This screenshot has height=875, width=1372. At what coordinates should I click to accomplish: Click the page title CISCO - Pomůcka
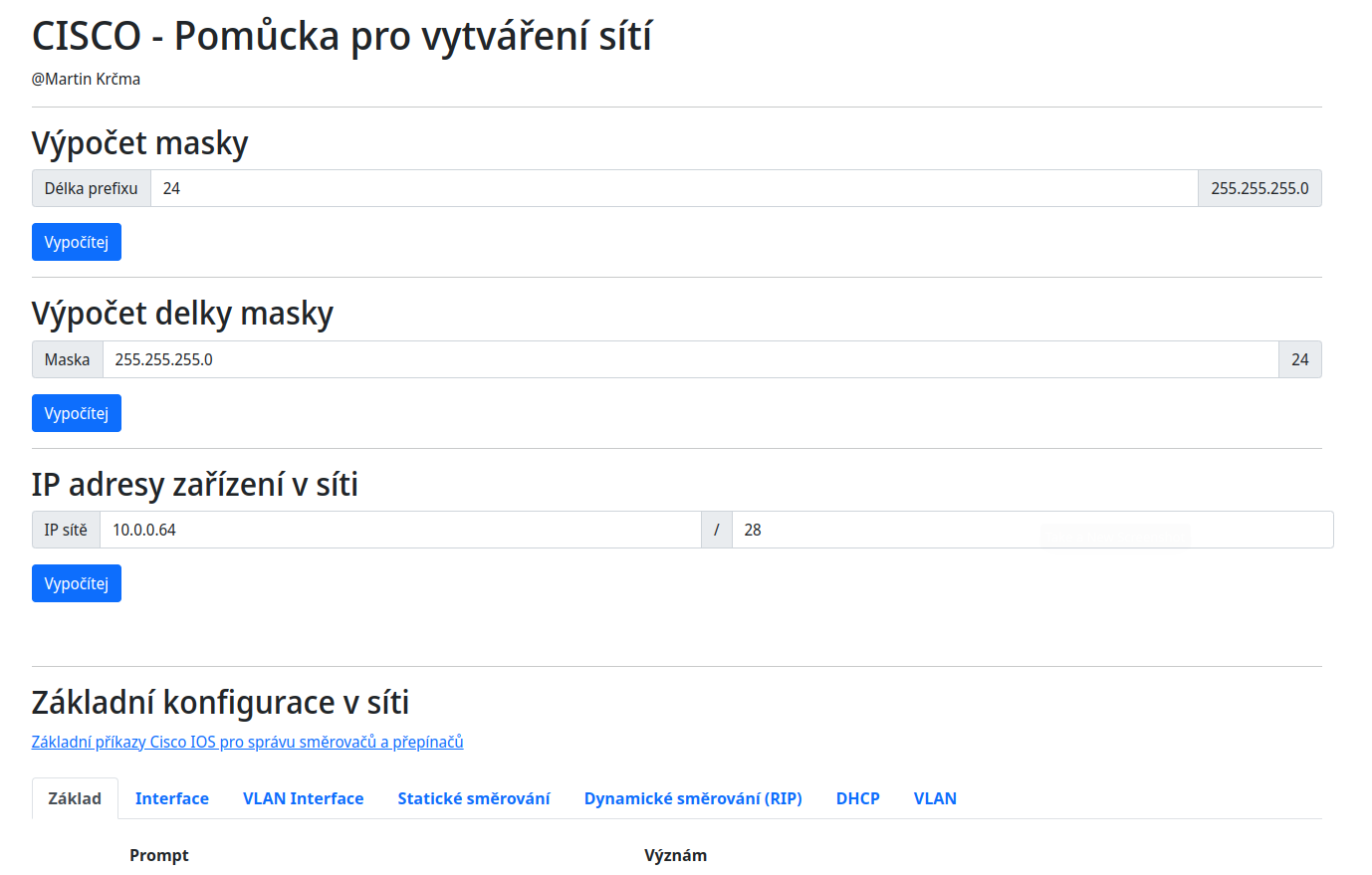(x=342, y=36)
